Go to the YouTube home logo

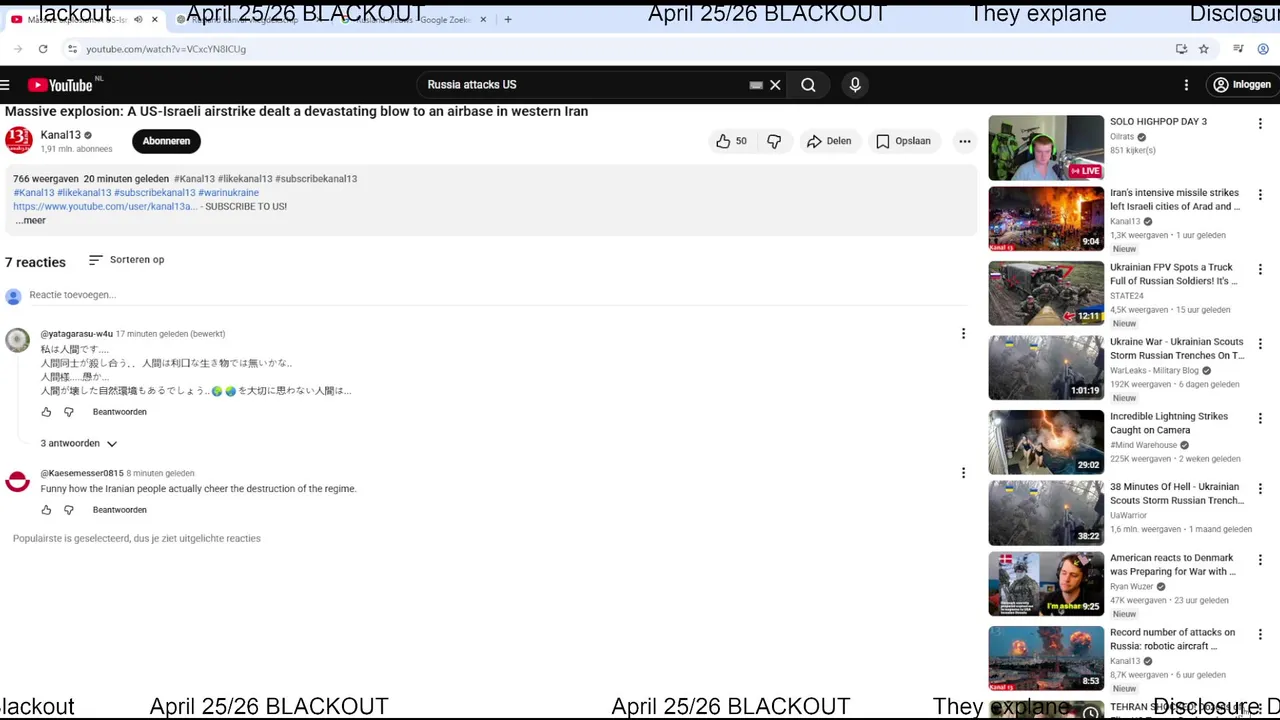click(x=60, y=85)
